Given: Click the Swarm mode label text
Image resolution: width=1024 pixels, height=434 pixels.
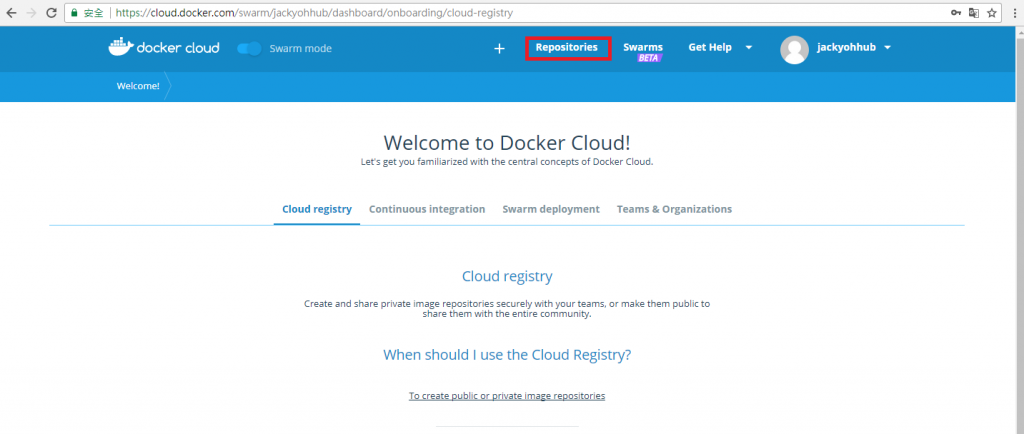Looking at the screenshot, I should (x=300, y=48).
